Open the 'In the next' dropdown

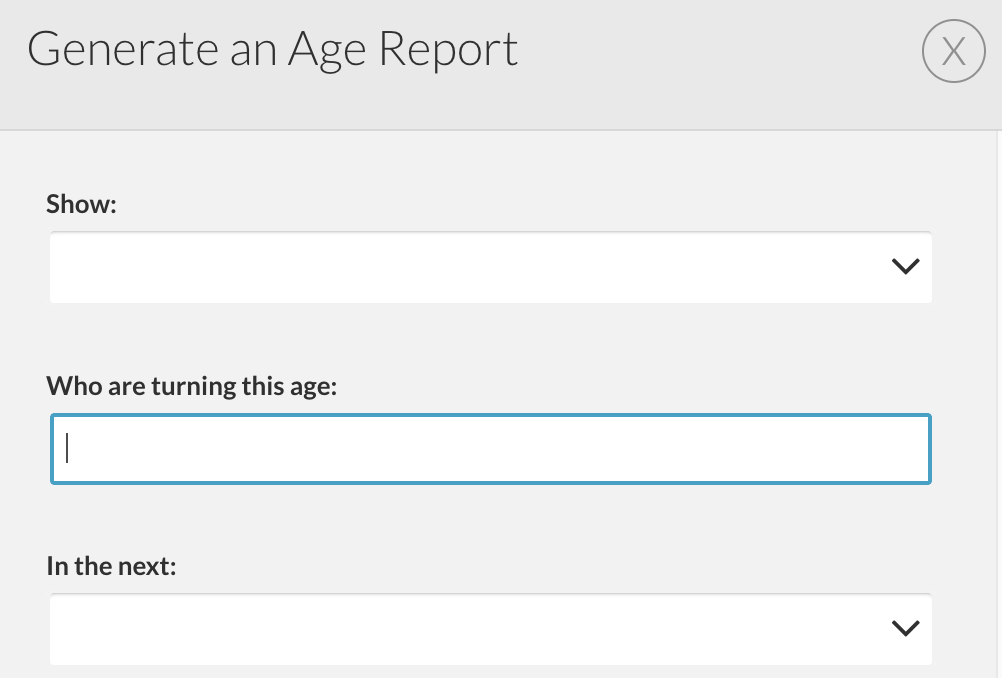(x=491, y=629)
